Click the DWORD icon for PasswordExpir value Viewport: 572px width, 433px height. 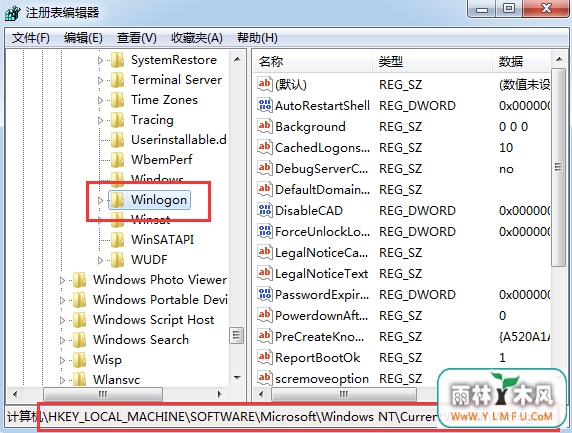click(x=264, y=294)
